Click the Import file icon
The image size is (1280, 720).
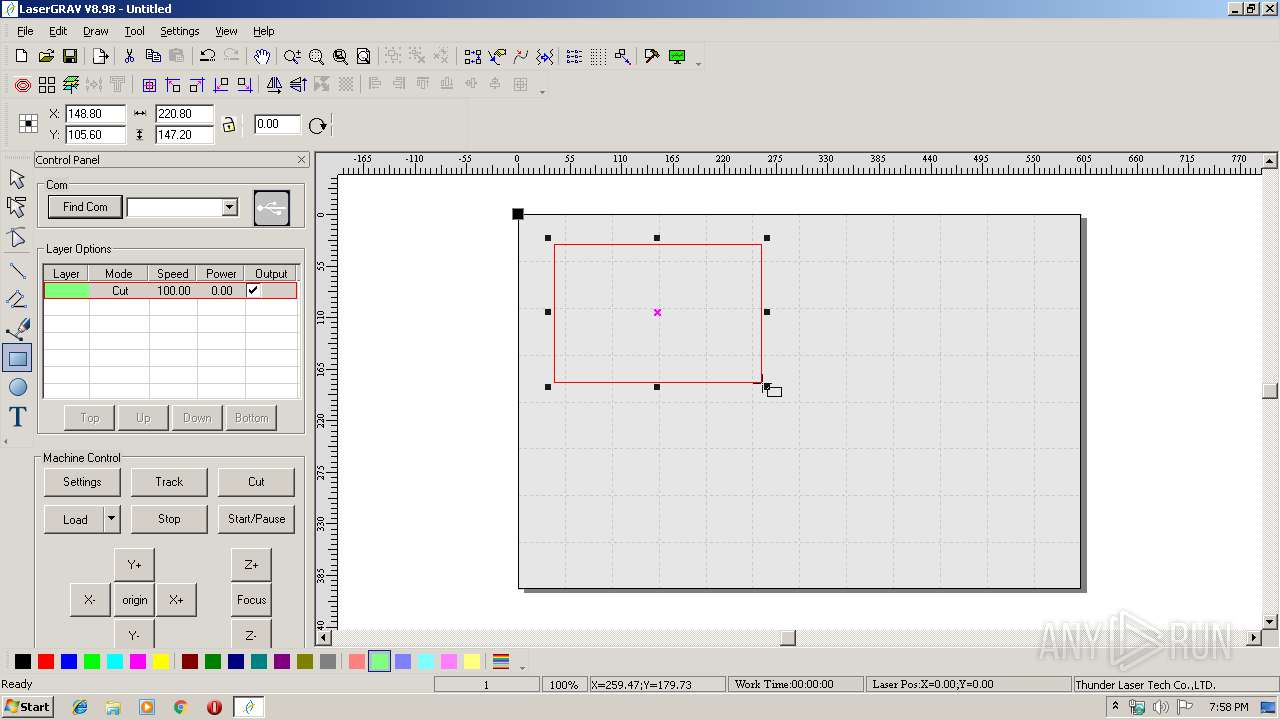100,57
